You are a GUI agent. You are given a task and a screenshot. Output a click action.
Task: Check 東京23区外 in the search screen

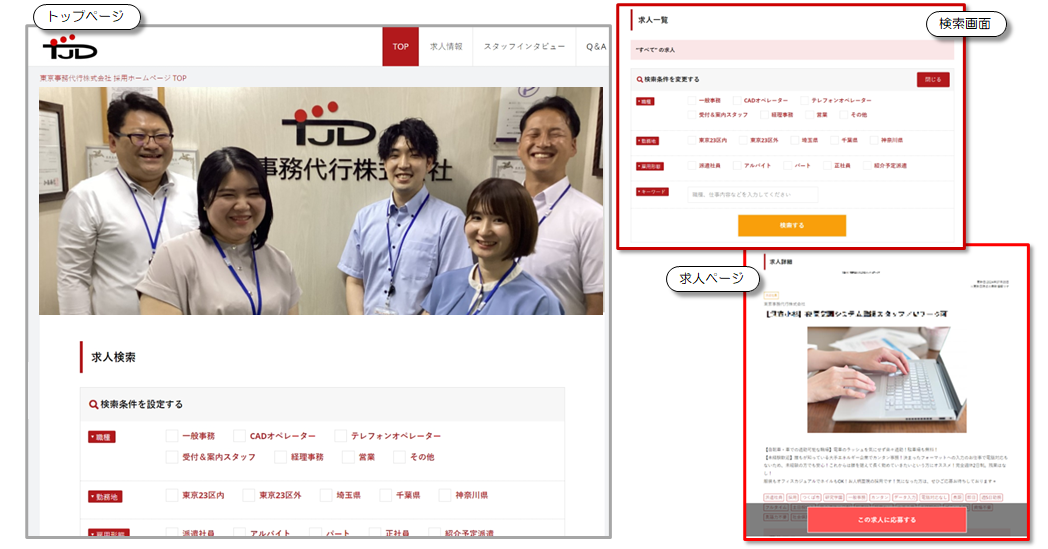743,140
